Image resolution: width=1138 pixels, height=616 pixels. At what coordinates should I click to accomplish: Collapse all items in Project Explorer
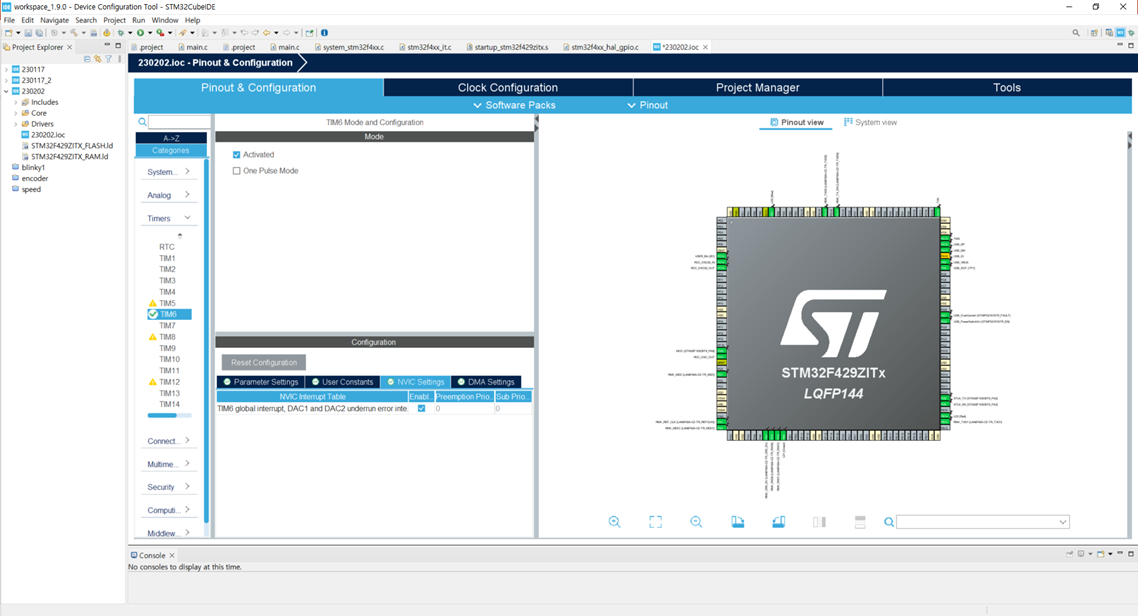click(x=87, y=59)
